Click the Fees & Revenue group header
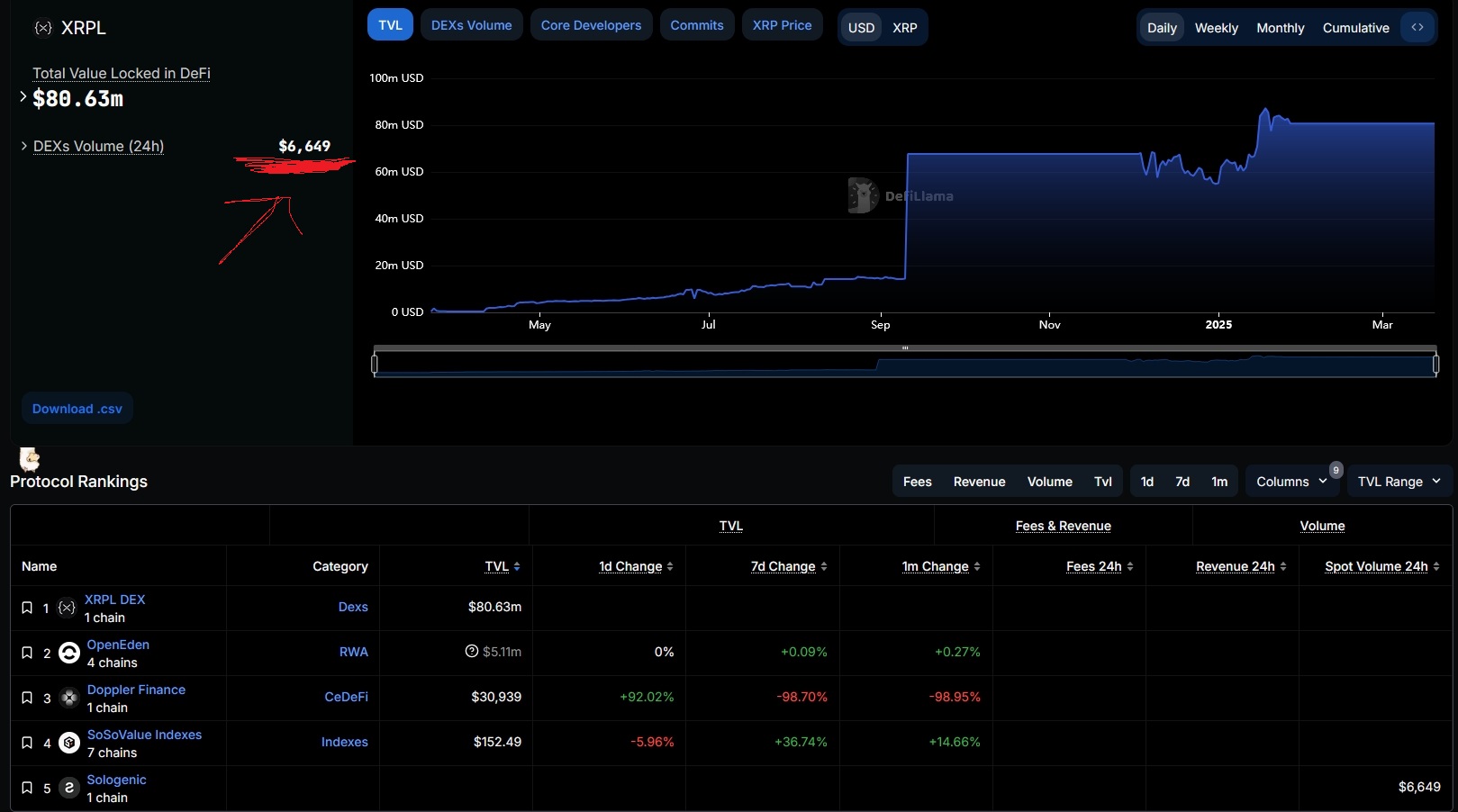Viewport: 1458px width, 812px height. click(x=1064, y=526)
